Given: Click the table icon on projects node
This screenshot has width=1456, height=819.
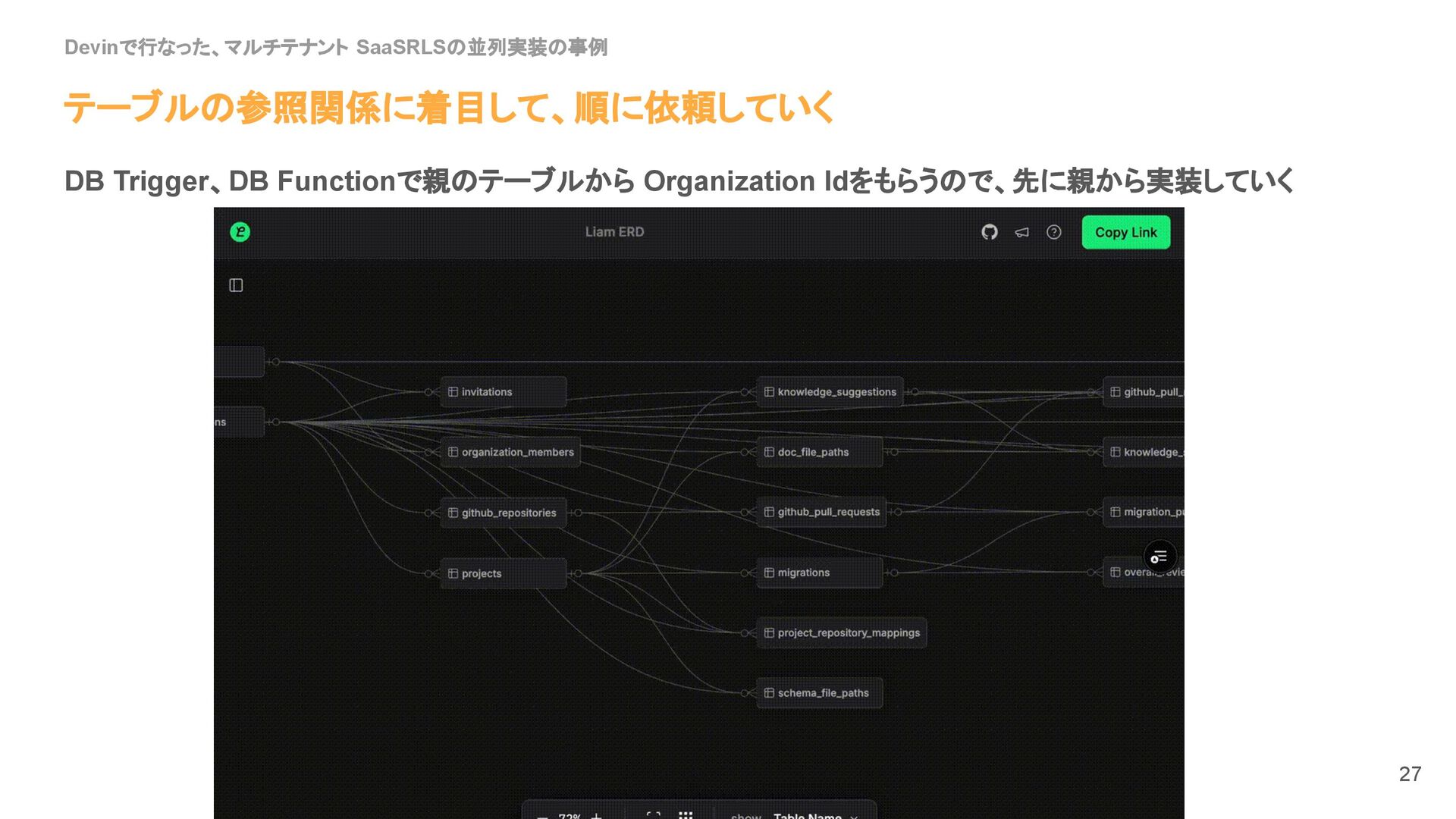Looking at the screenshot, I should pos(453,573).
